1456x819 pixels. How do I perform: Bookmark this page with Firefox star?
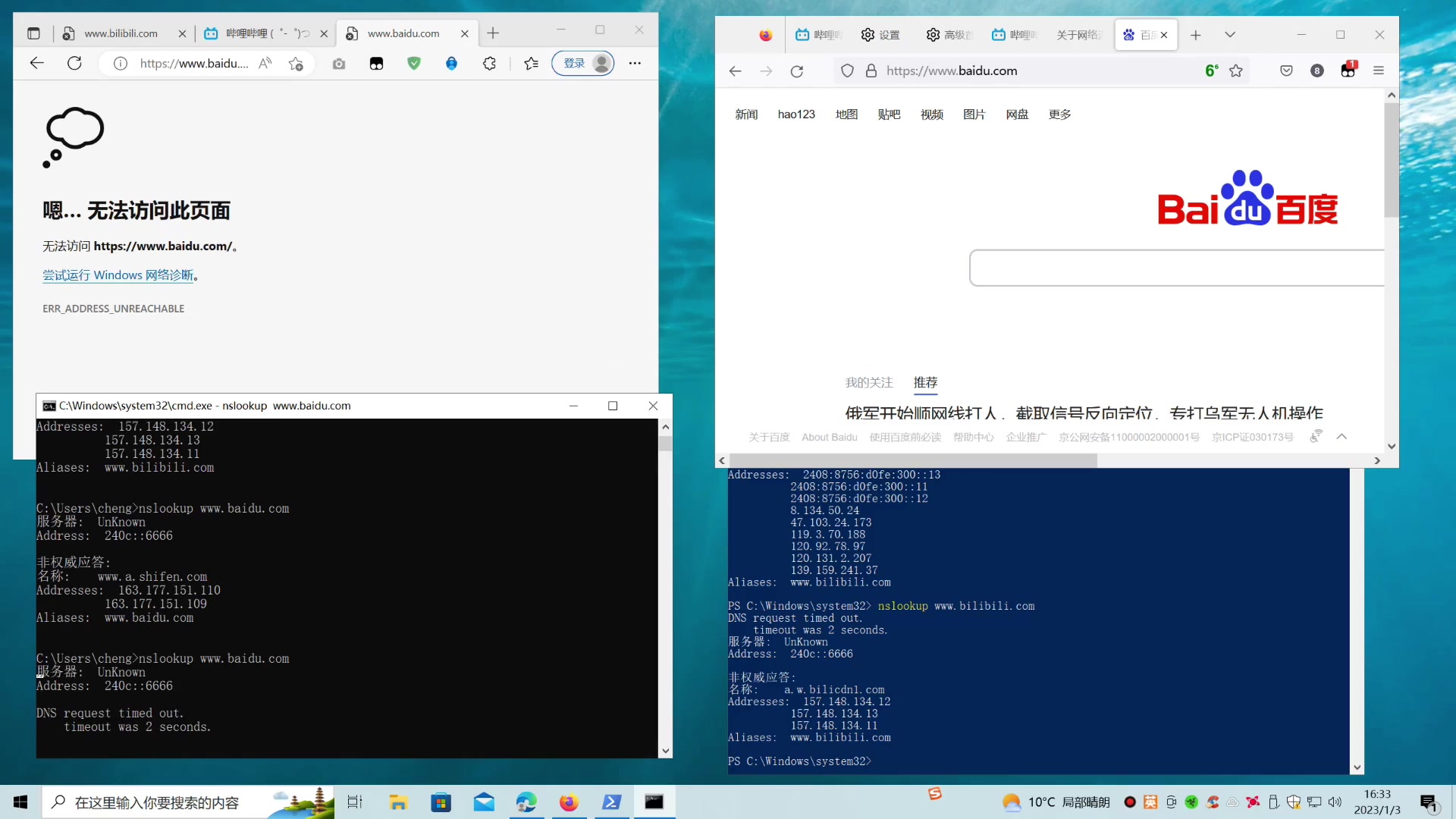pos(1236,71)
